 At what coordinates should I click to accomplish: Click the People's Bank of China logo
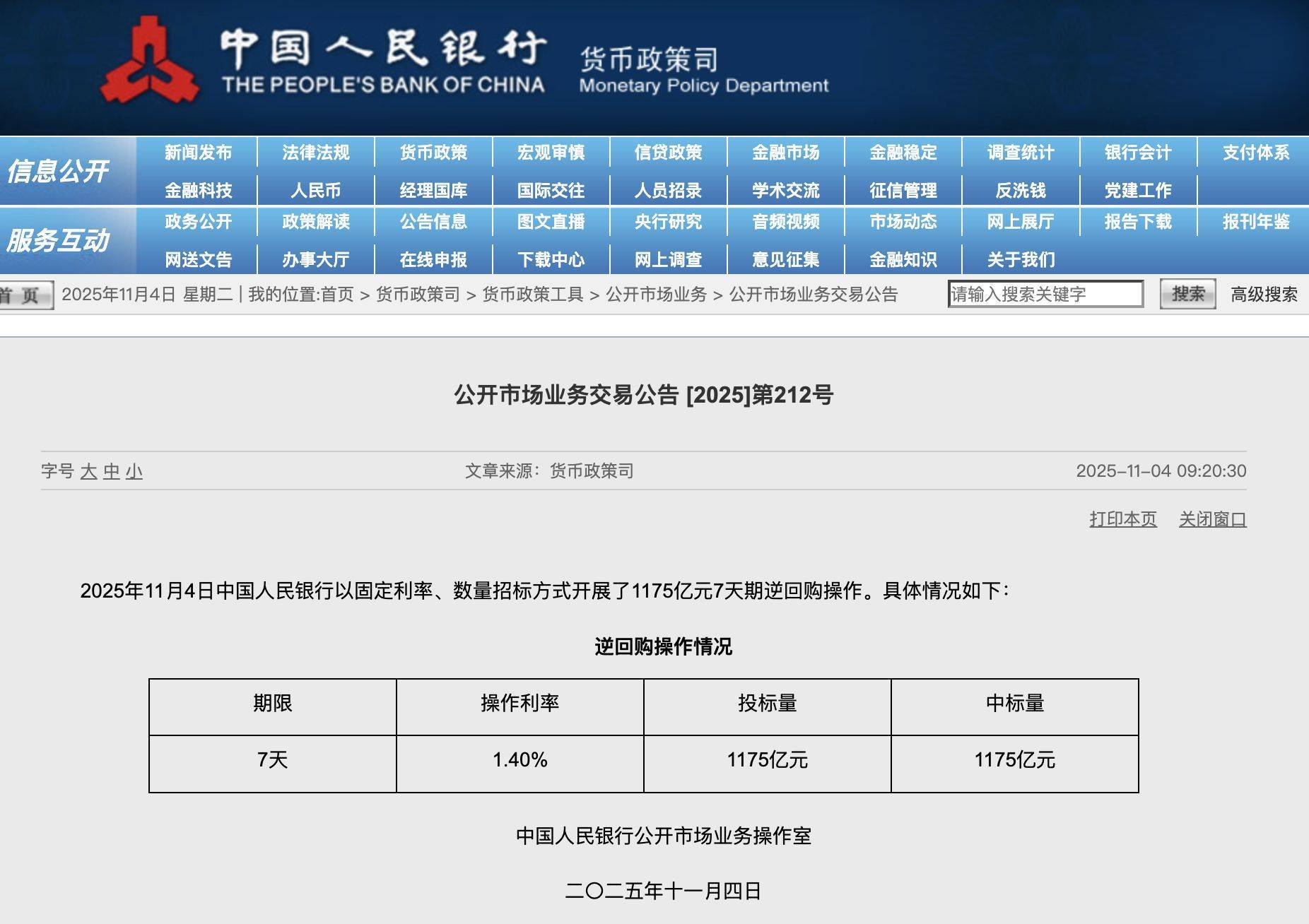151,62
